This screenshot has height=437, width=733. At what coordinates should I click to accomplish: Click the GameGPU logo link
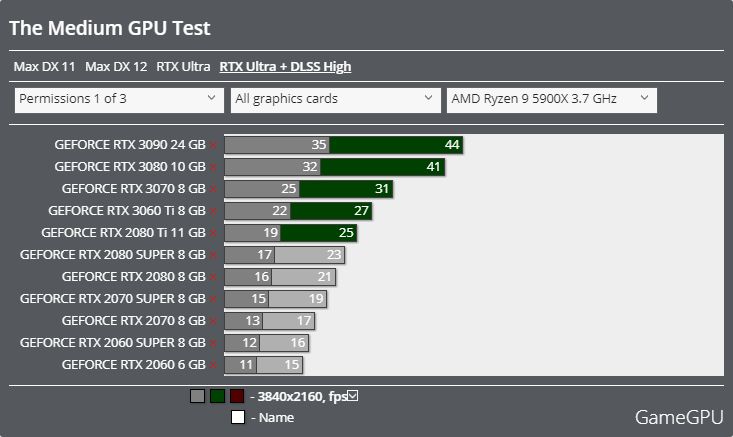(677, 416)
